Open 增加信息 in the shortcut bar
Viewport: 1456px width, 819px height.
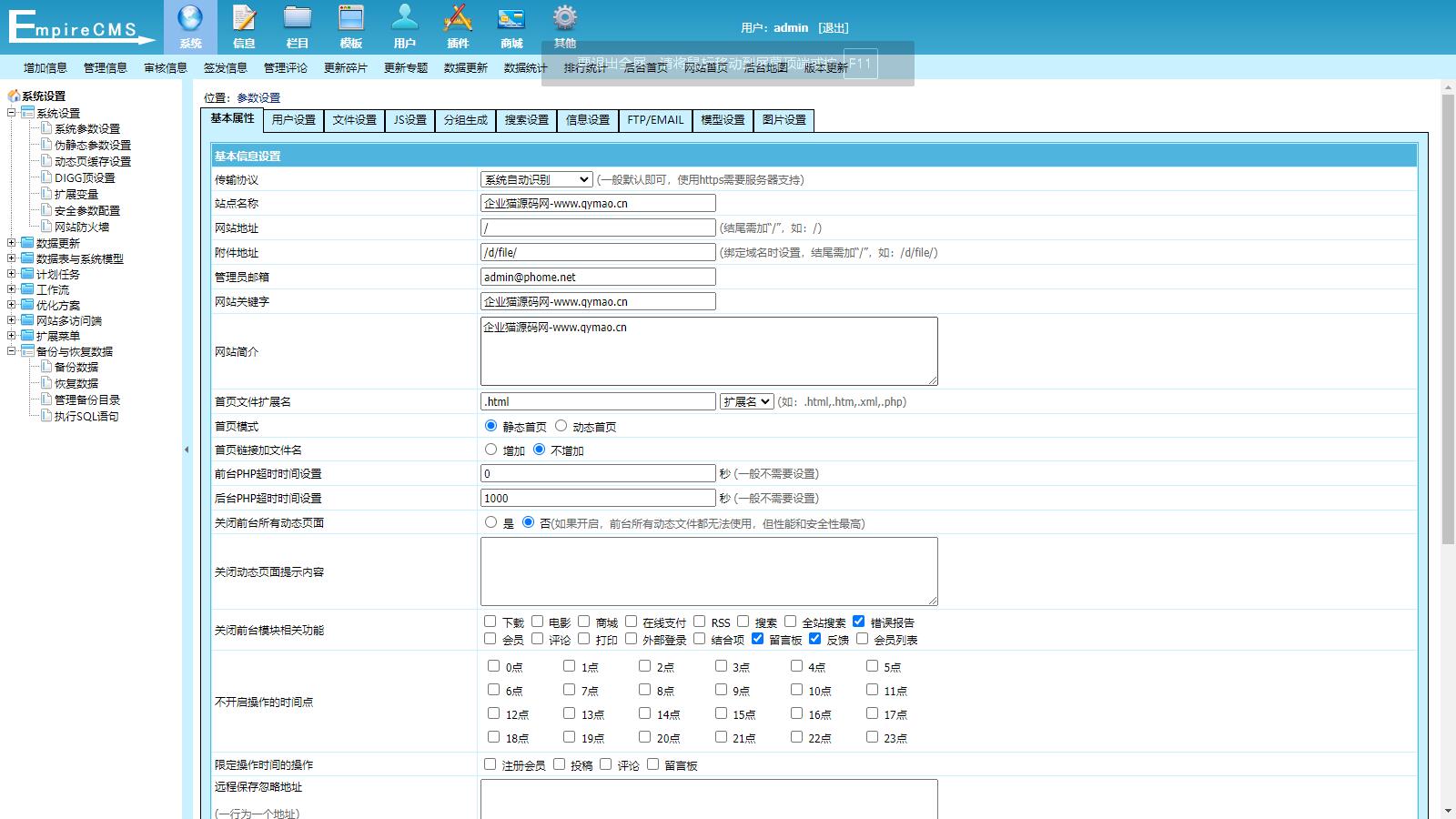tap(45, 68)
